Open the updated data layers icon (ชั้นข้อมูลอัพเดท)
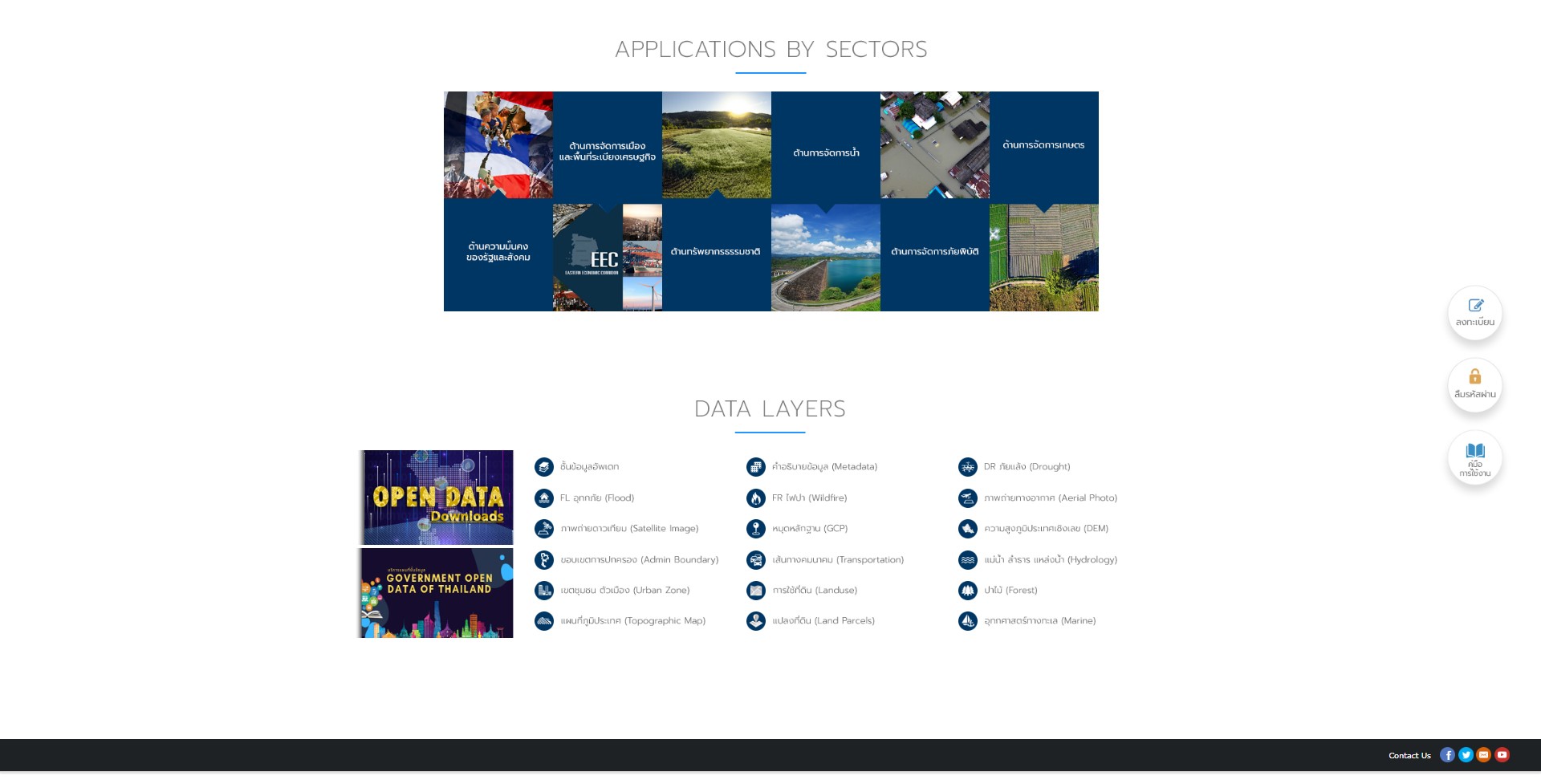Image resolution: width=1541 pixels, height=784 pixels. pos(544,467)
